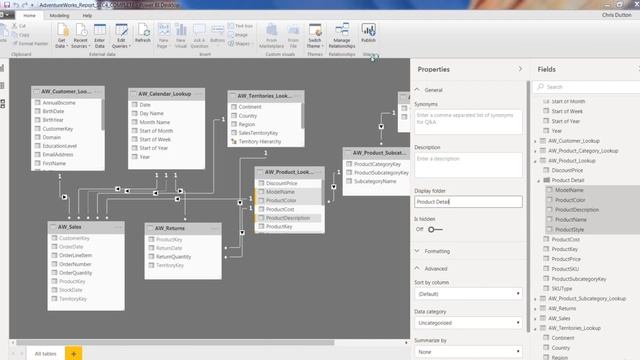640x360 pixels.
Task: Click the Undo icon in title bar
Action: pyautogui.click(x=16, y=5)
